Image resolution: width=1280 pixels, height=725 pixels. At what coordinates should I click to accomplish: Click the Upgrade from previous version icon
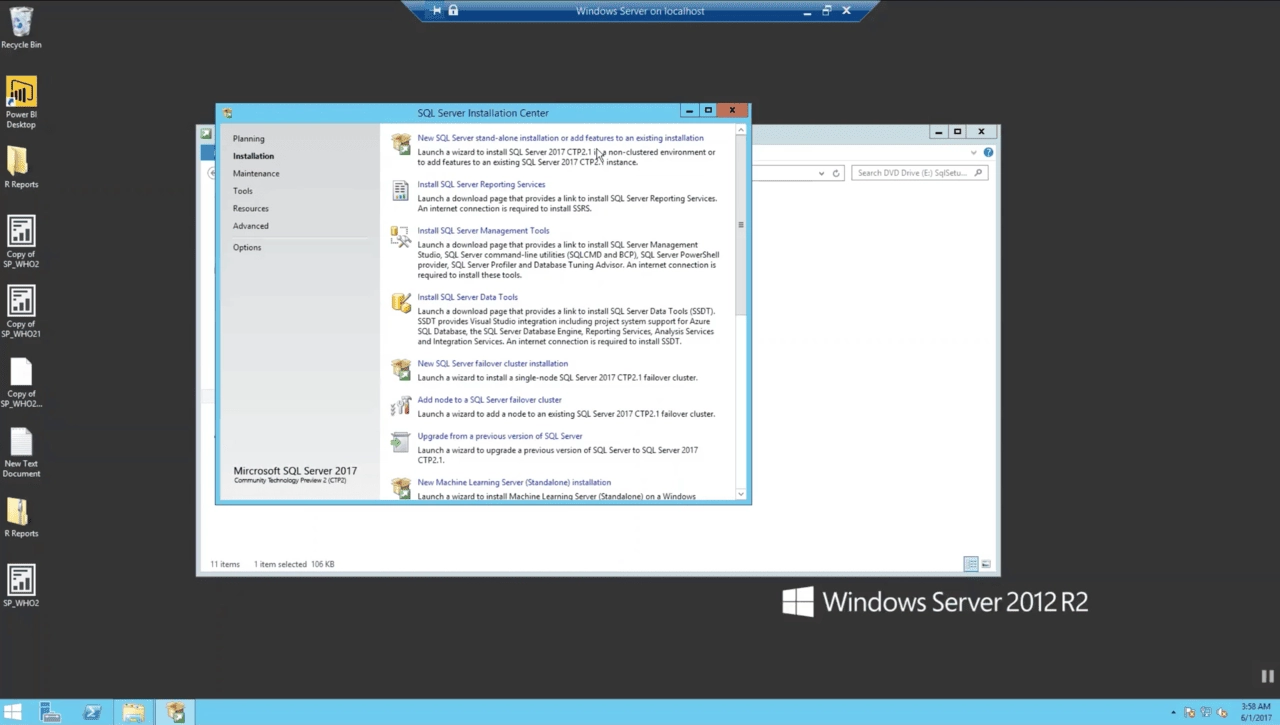(x=401, y=442)
